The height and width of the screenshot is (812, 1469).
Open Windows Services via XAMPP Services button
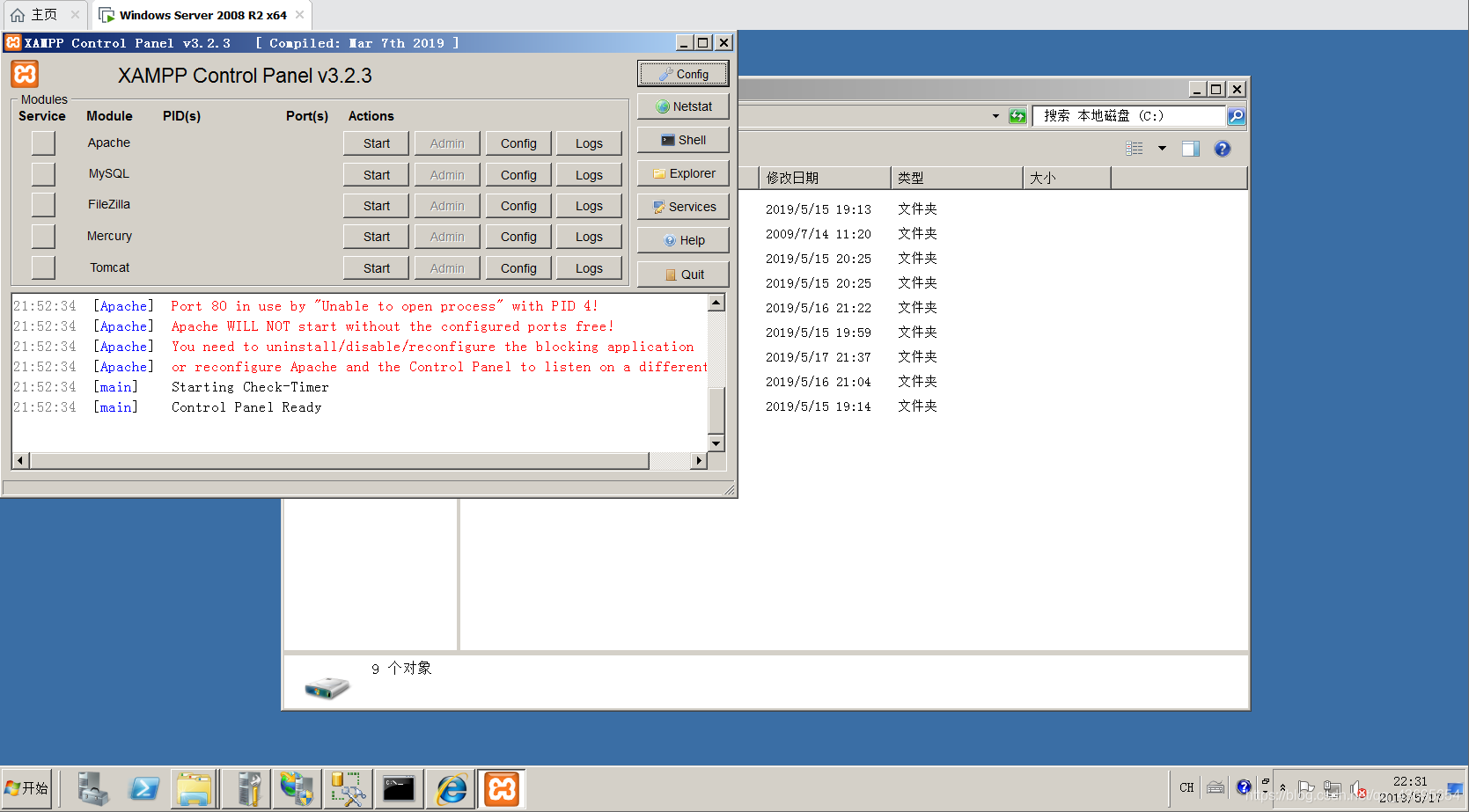683,207
